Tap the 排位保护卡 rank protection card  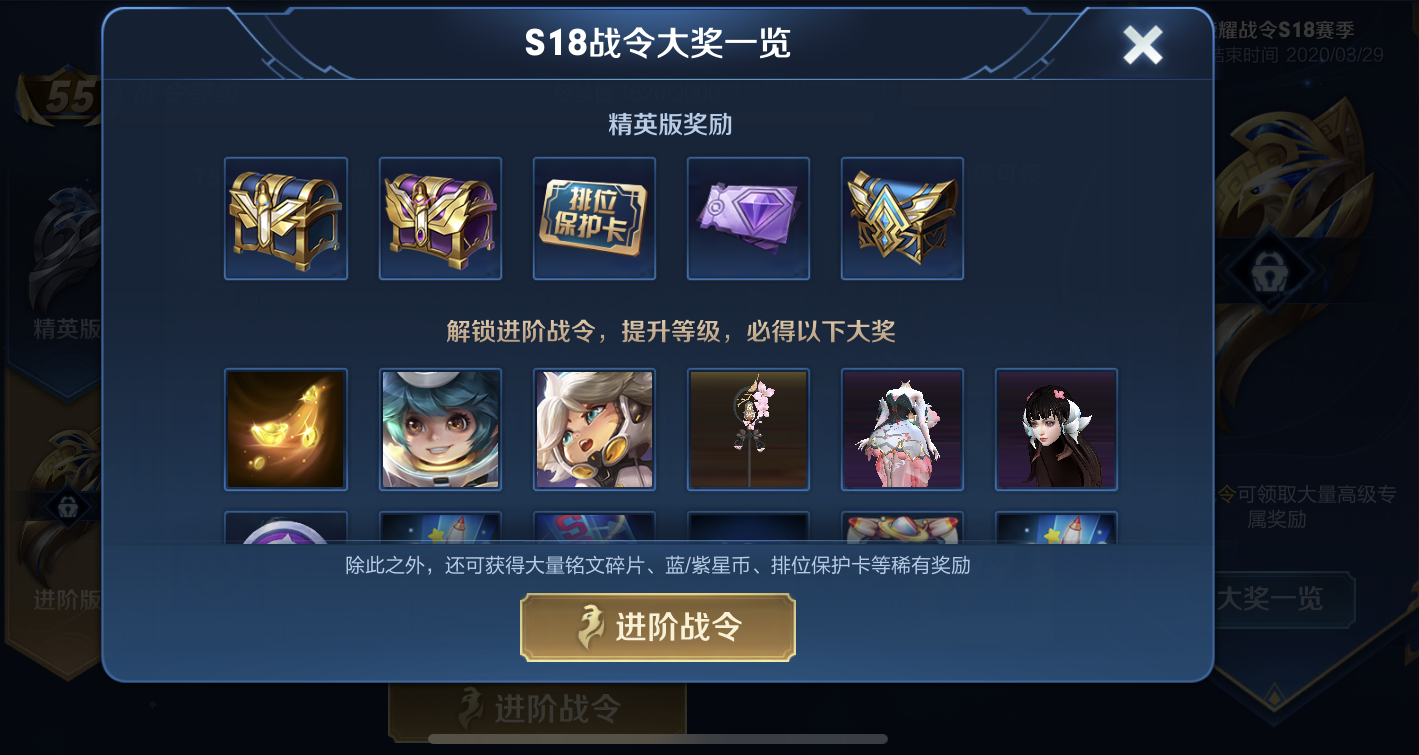[594, 218]
